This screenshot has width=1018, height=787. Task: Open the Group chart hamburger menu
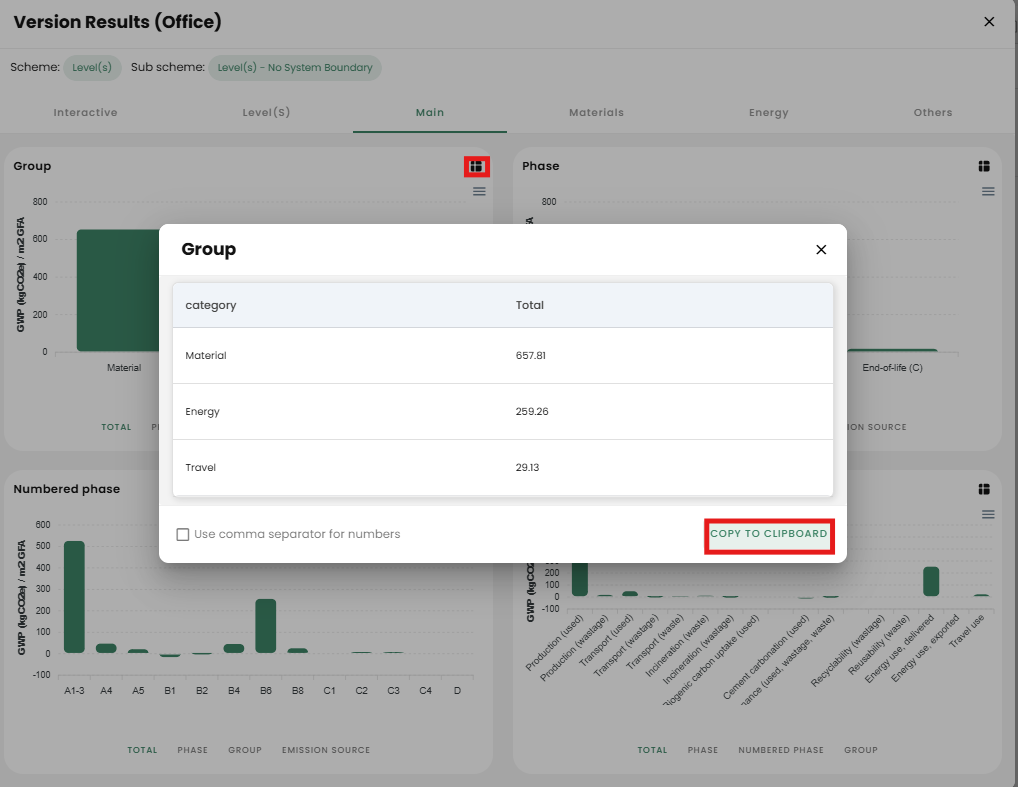click(x=479, y=191)
